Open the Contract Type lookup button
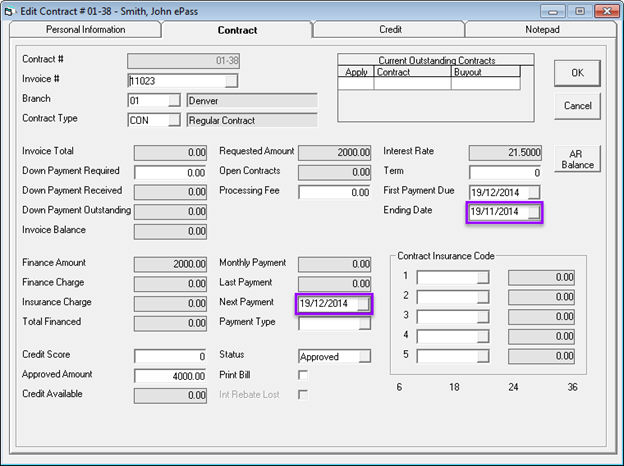This screenshot has height=466, width=624. 174,120
